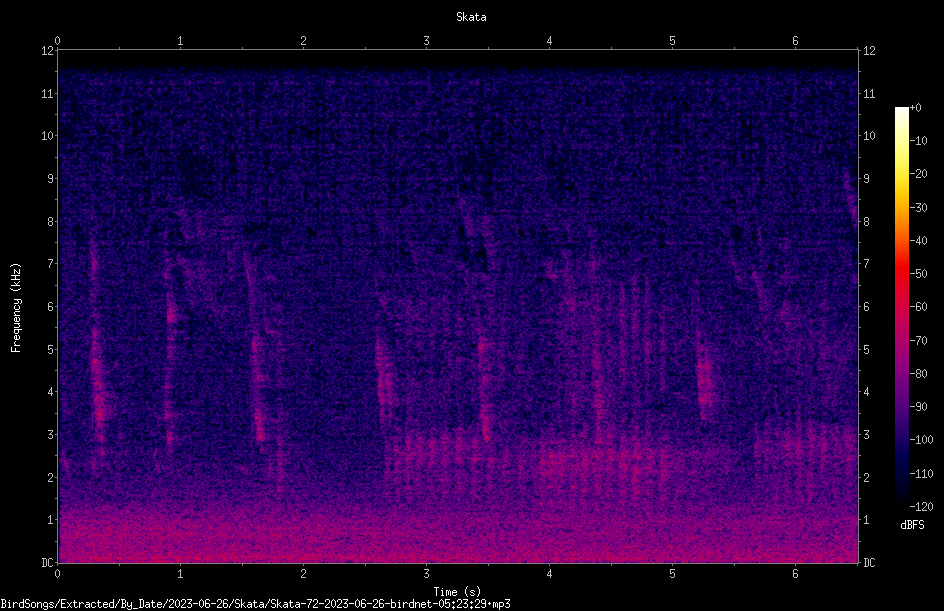944x611 pixels.
Task: Click "5" on the left frequency axis
Action: click(50, 349)
